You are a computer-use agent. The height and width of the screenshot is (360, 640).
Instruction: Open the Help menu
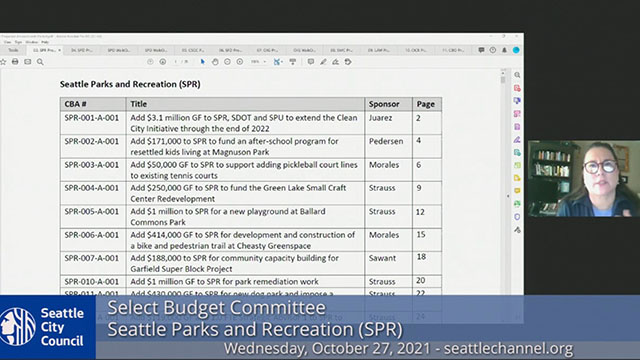click(x=45, y=42)
